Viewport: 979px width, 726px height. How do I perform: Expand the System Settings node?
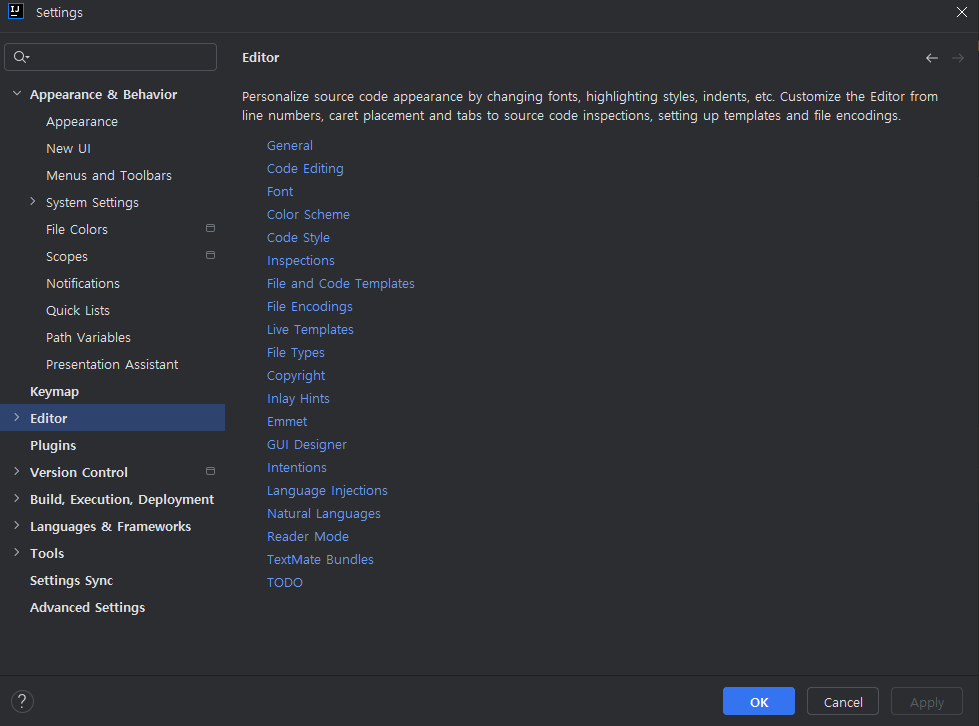32,202
